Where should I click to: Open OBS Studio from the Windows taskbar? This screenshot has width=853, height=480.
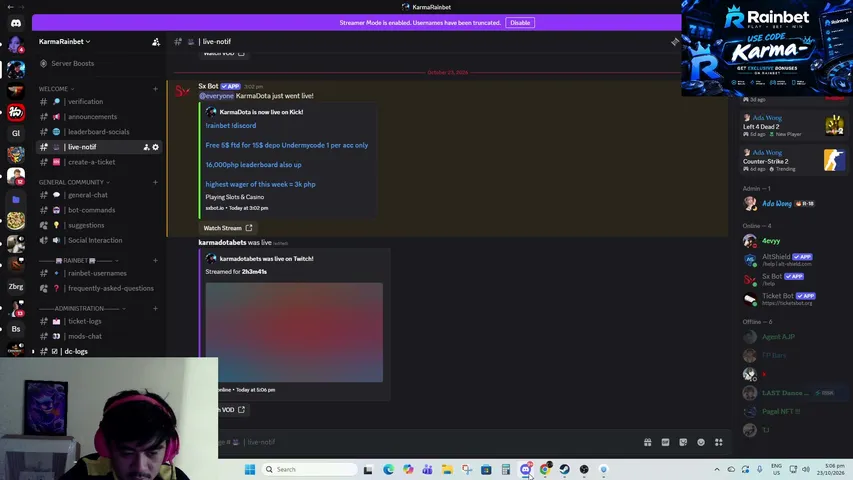click(584, 469)
